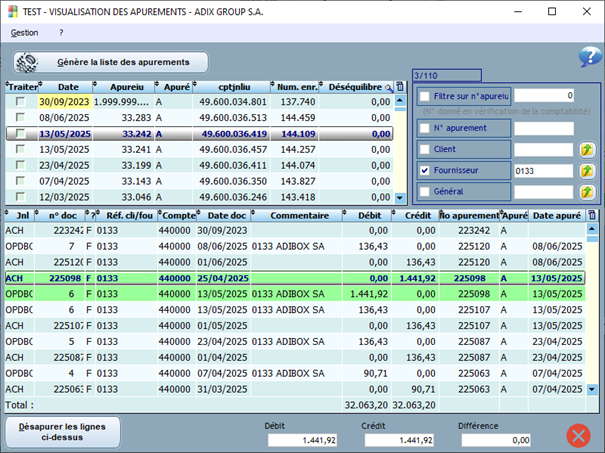Enable the N° apurement filter checkbox
The image size is (605, 453).
pos(424,128)
